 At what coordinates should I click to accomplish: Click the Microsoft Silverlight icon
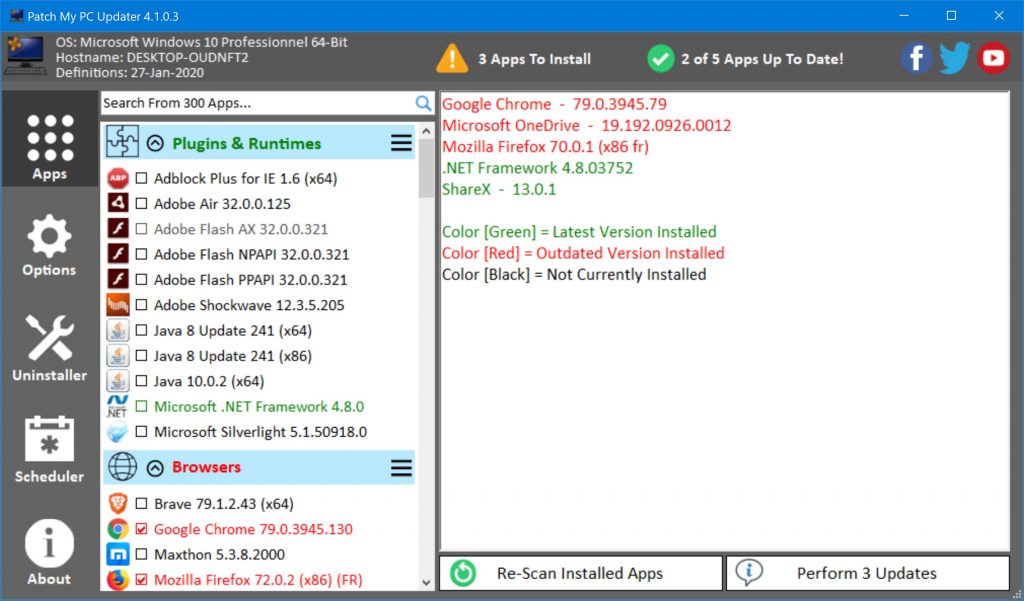coord(118,432)
